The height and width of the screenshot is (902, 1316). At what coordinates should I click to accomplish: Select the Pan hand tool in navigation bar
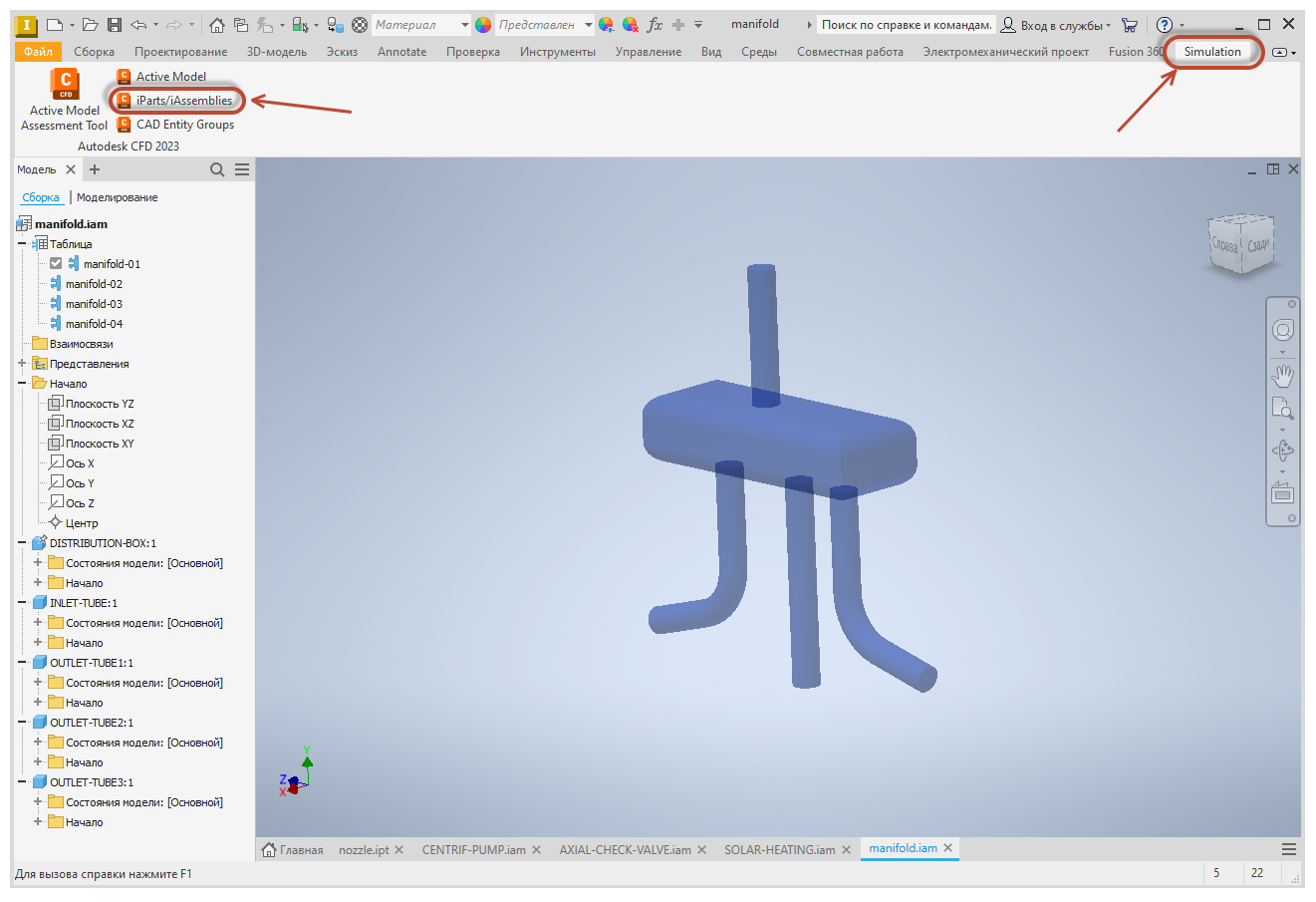1283,376
